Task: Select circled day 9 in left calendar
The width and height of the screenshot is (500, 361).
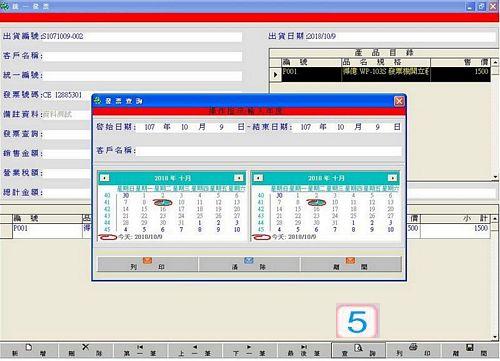Action: (x=163, y=202)
